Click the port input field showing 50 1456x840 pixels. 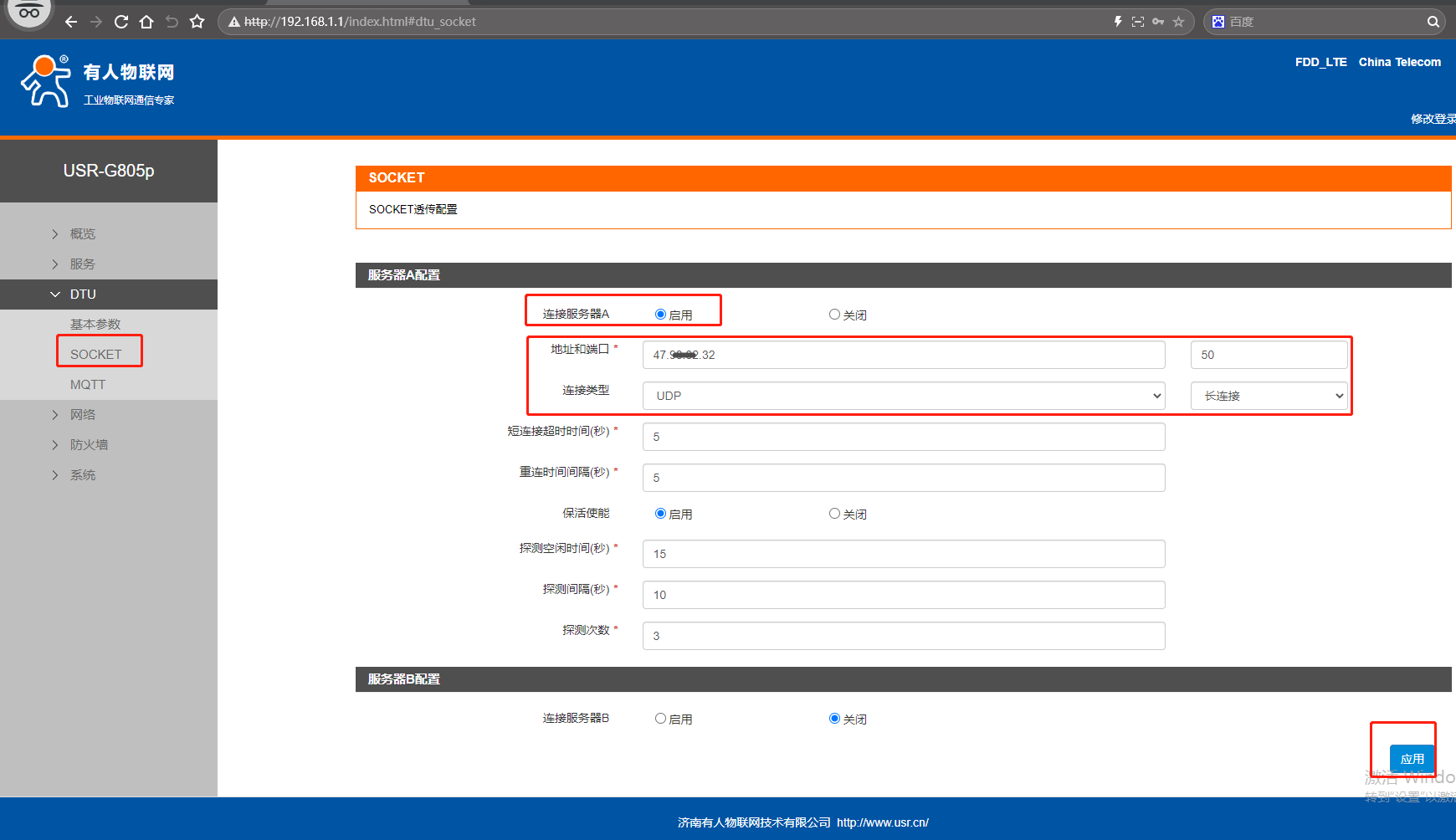click(1269, 355)
